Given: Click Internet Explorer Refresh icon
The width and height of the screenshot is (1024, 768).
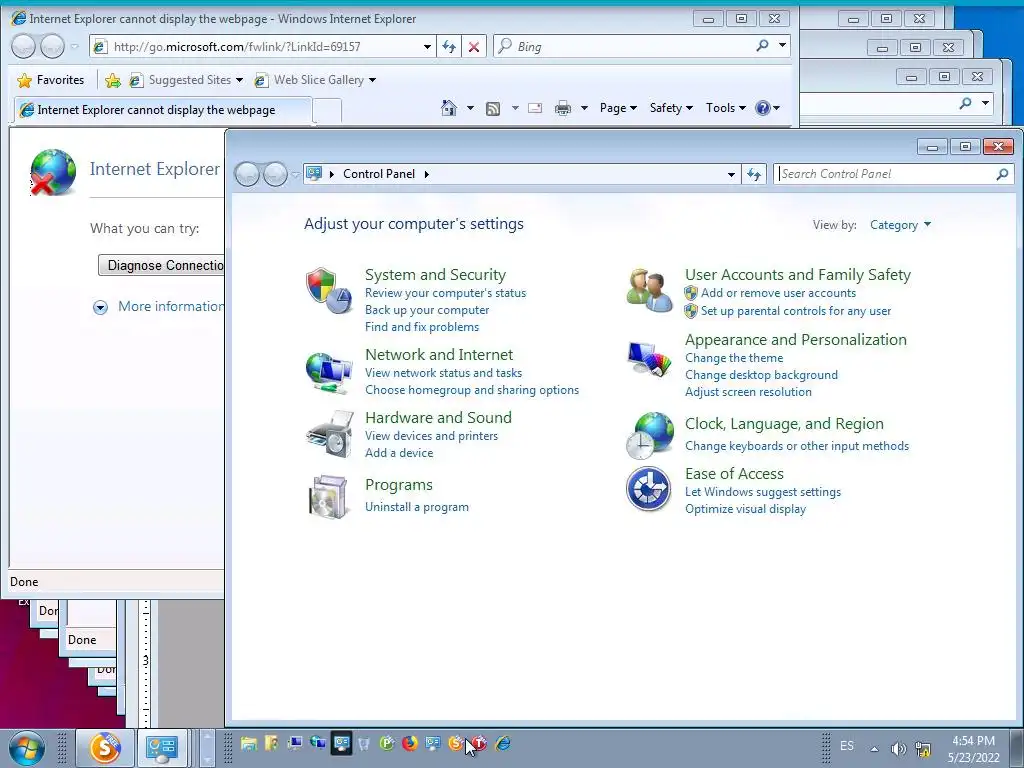Looking at the screenshot, I should (x=449, y=46).
